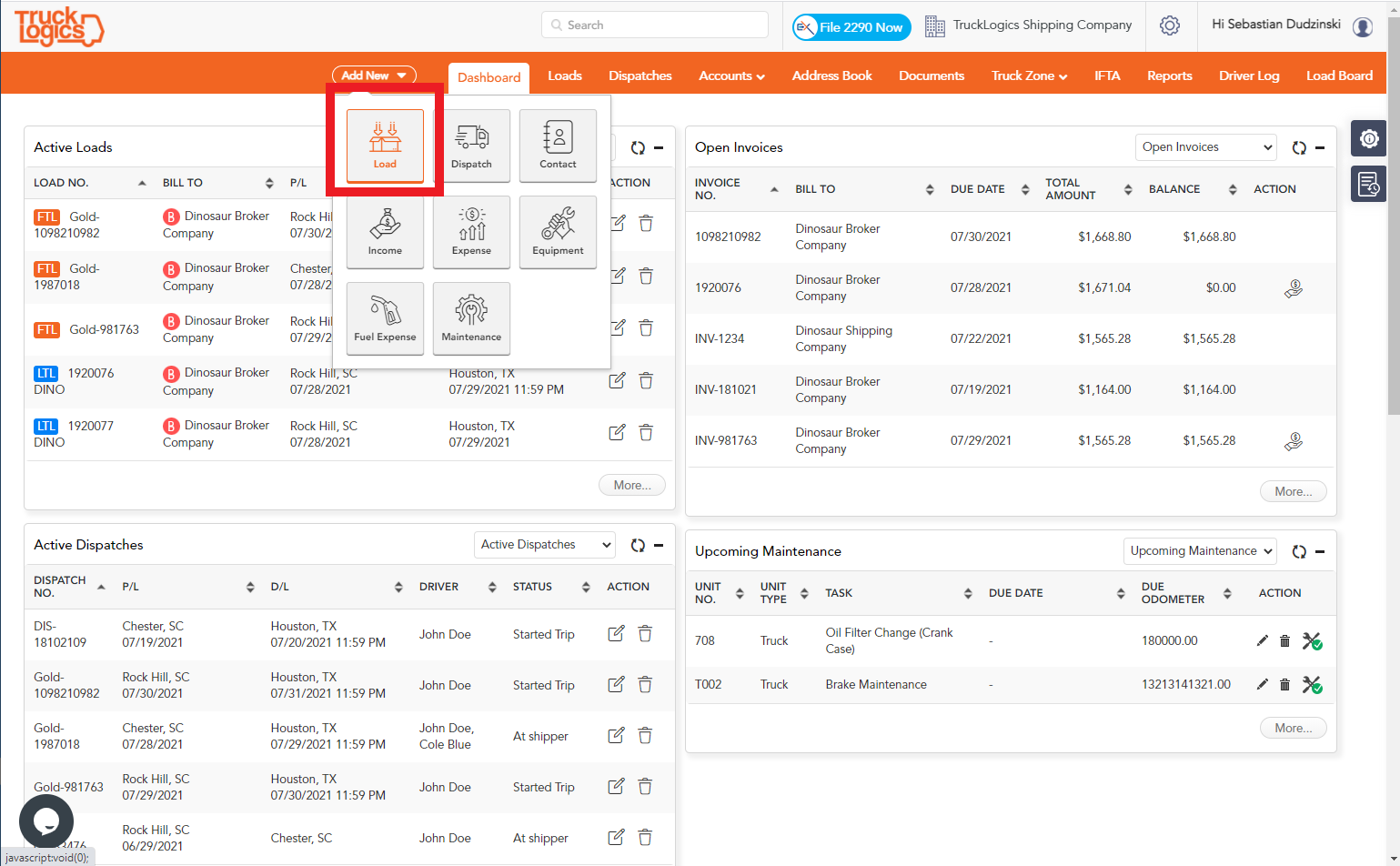1400x866 pixels.
Task: Mark Oil Filter Change maintenance as completed
Action: click(x=1312, y=640)
